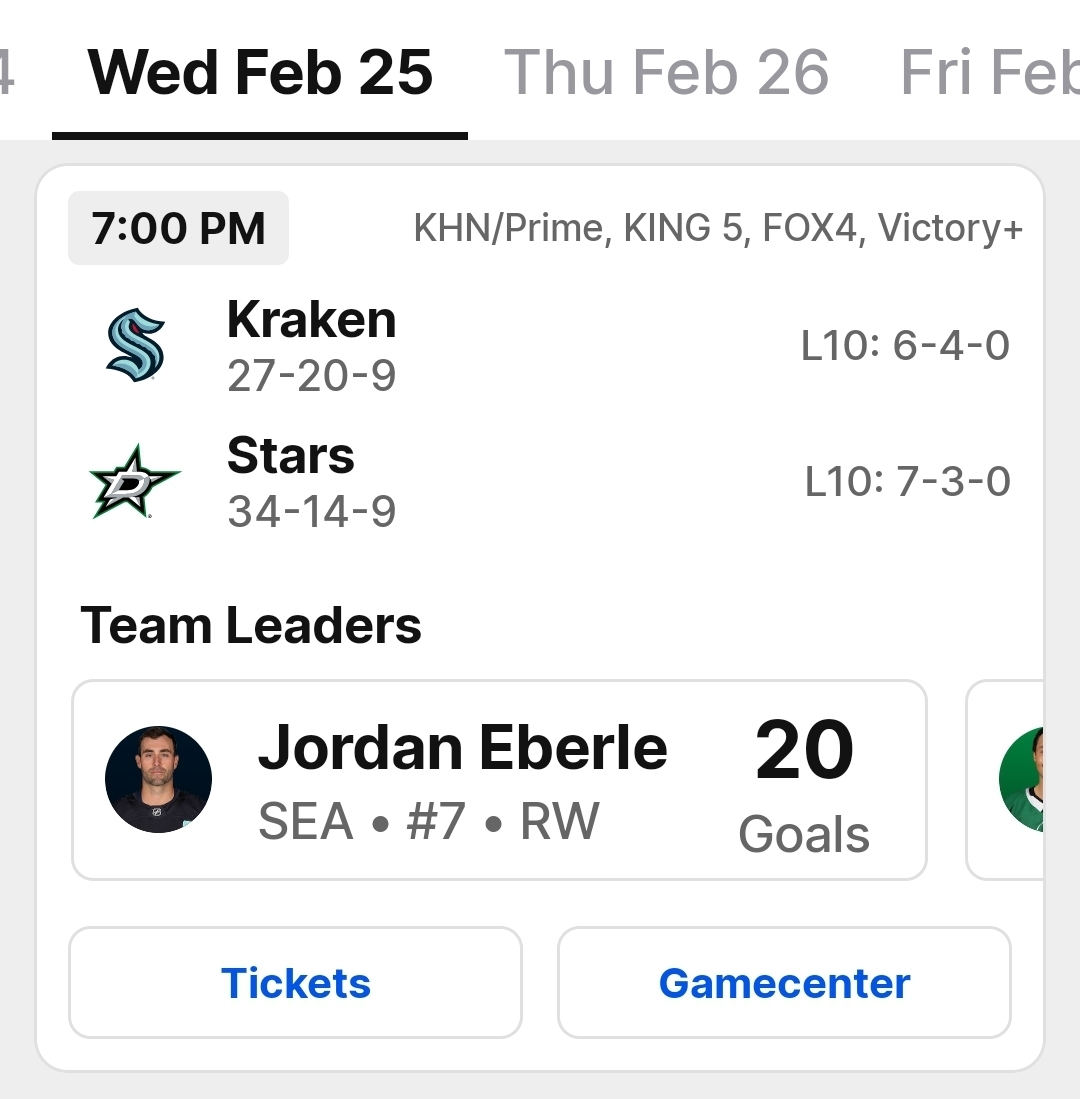Open Jordan Eberle's headshot photo
Screen dimensions: 1080x1099
[x=158, y=780]
